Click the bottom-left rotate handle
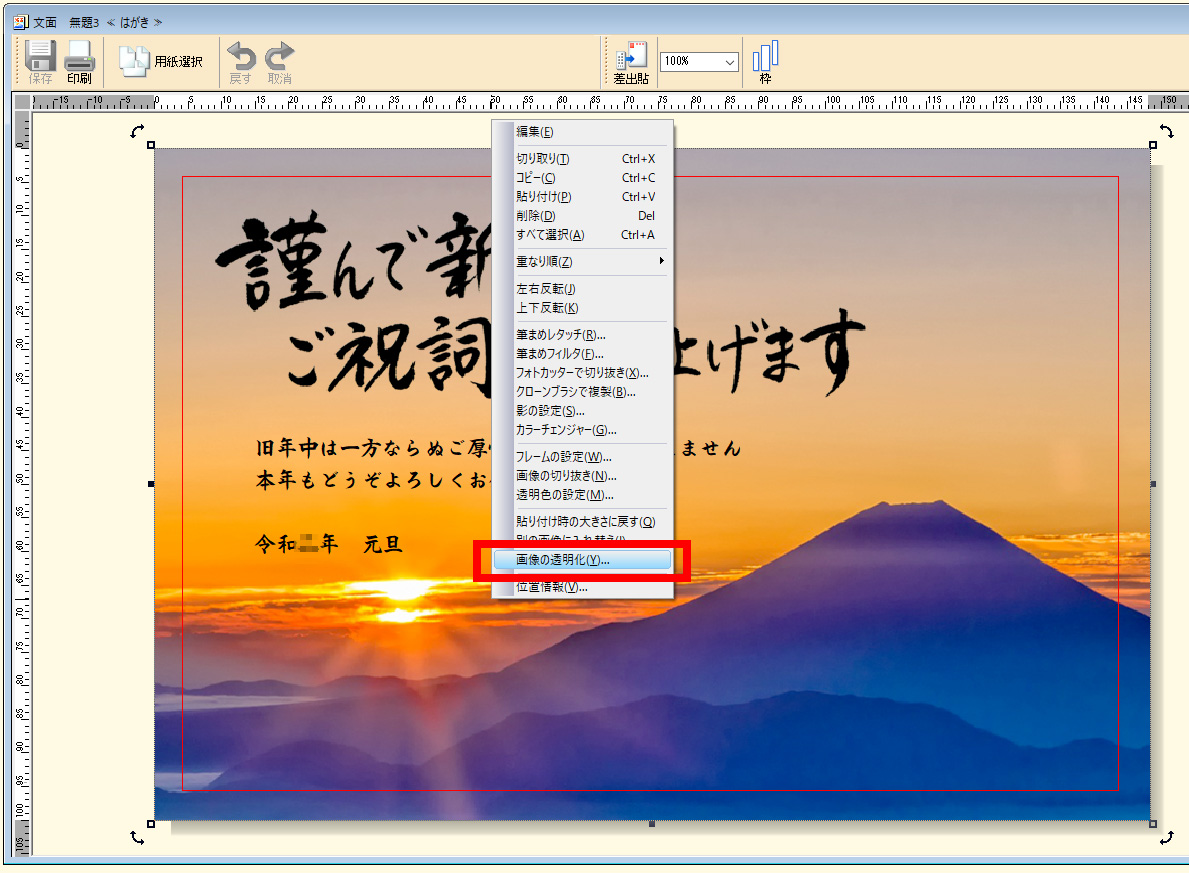Viewport: 1189px width, 873px height. click(x=136, y=837)
